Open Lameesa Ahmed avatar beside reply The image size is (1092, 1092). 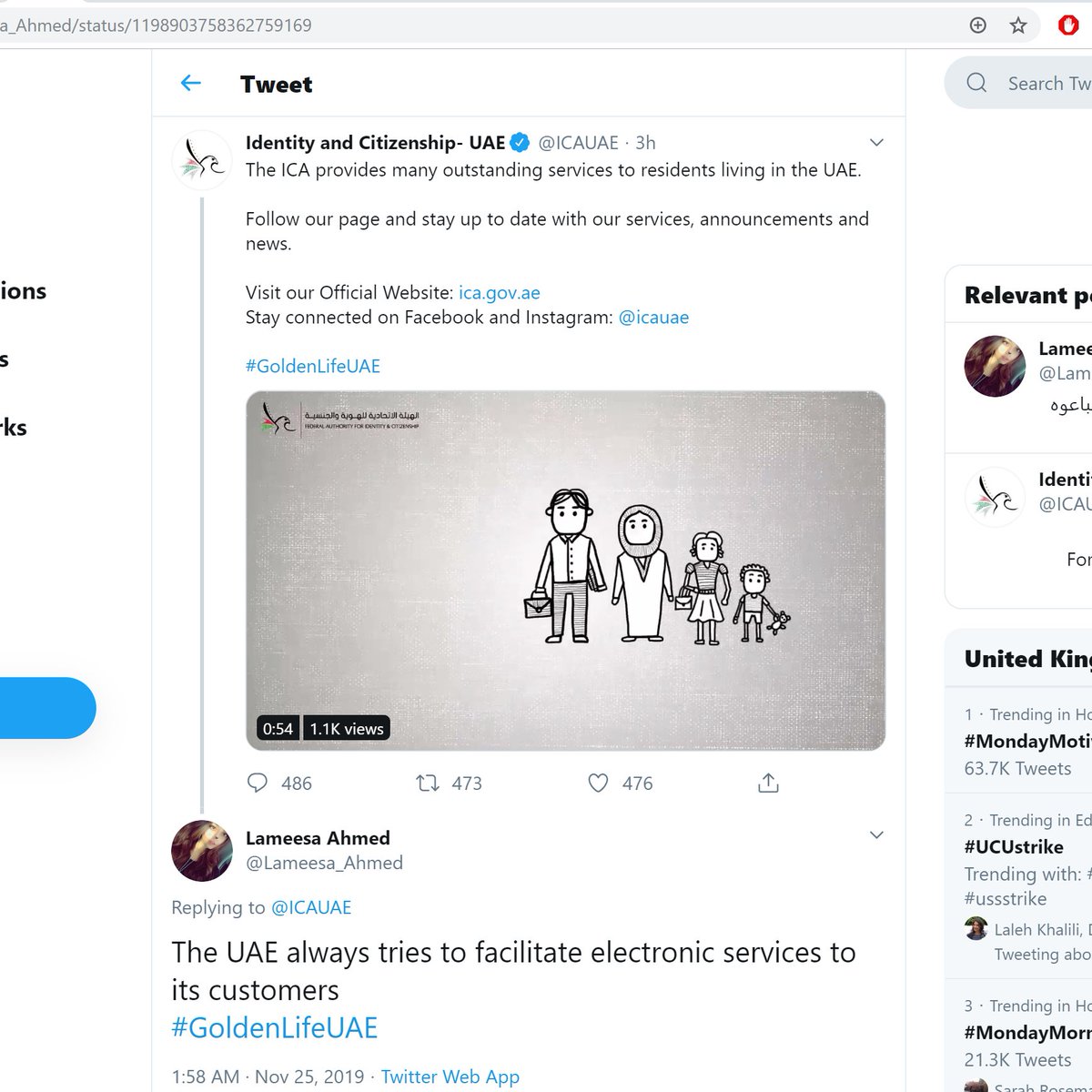coord(202,850)
